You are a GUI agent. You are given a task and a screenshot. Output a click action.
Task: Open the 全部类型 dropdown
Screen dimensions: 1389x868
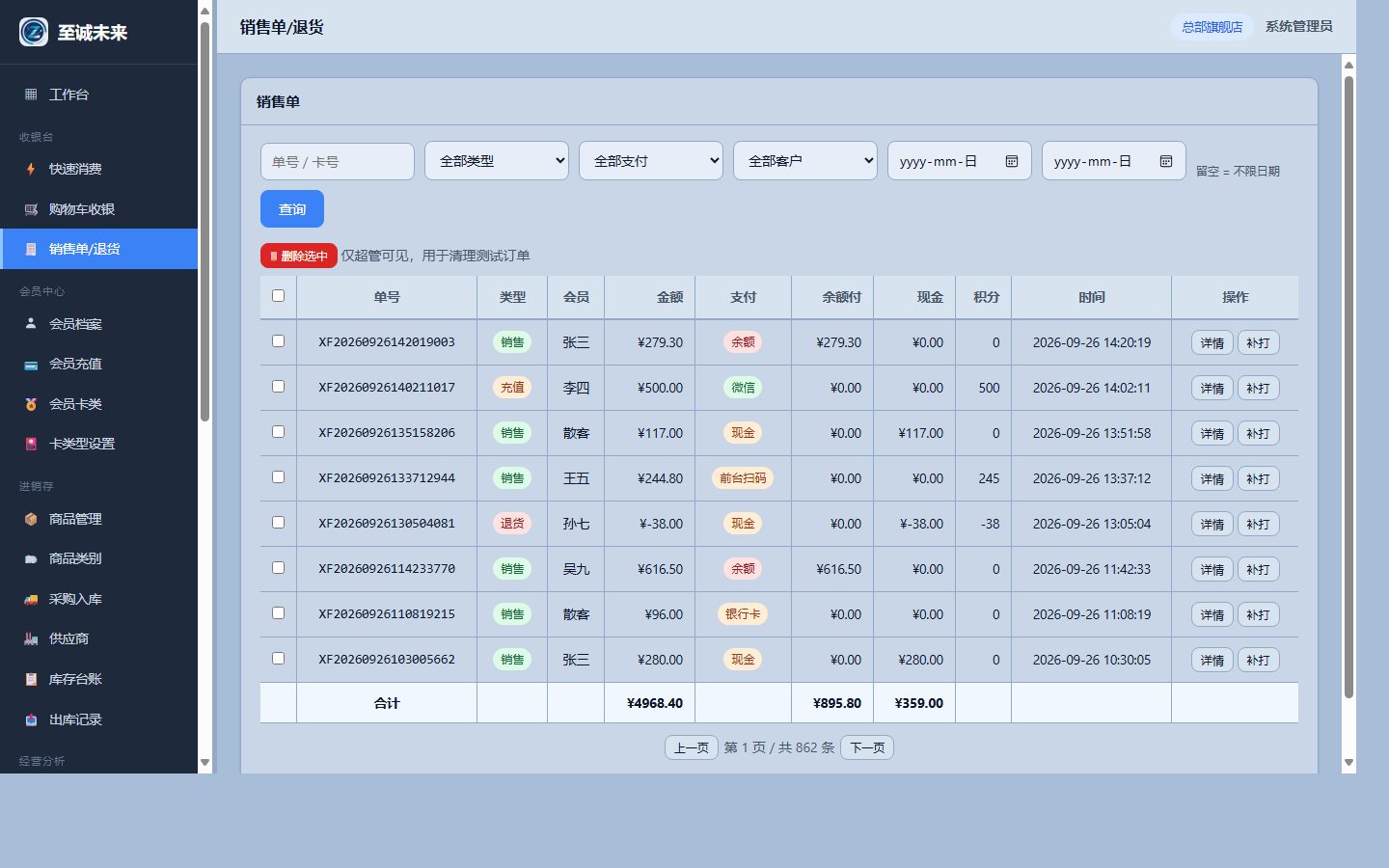tap(497, 161)
